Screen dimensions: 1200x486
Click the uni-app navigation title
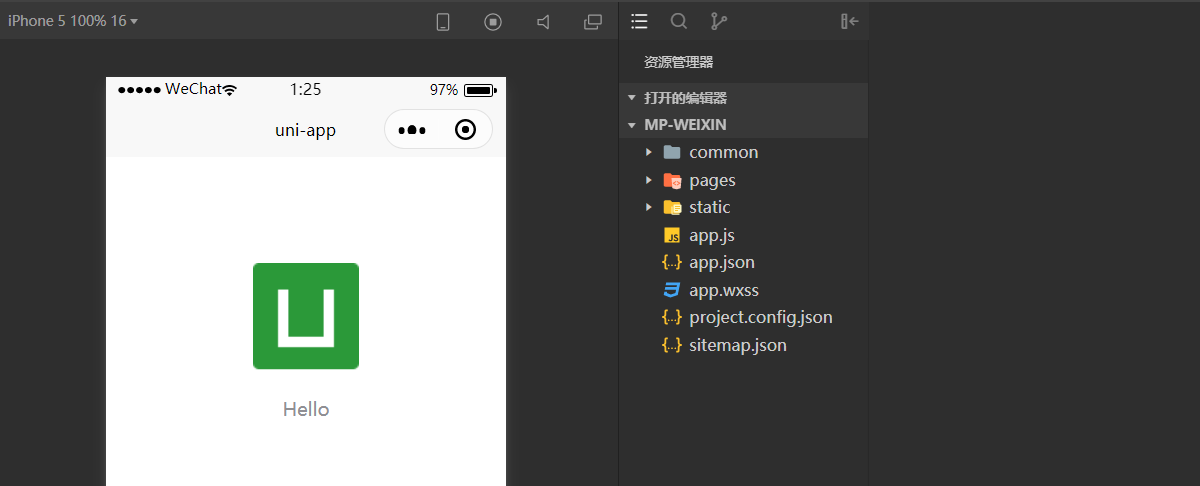306,130
